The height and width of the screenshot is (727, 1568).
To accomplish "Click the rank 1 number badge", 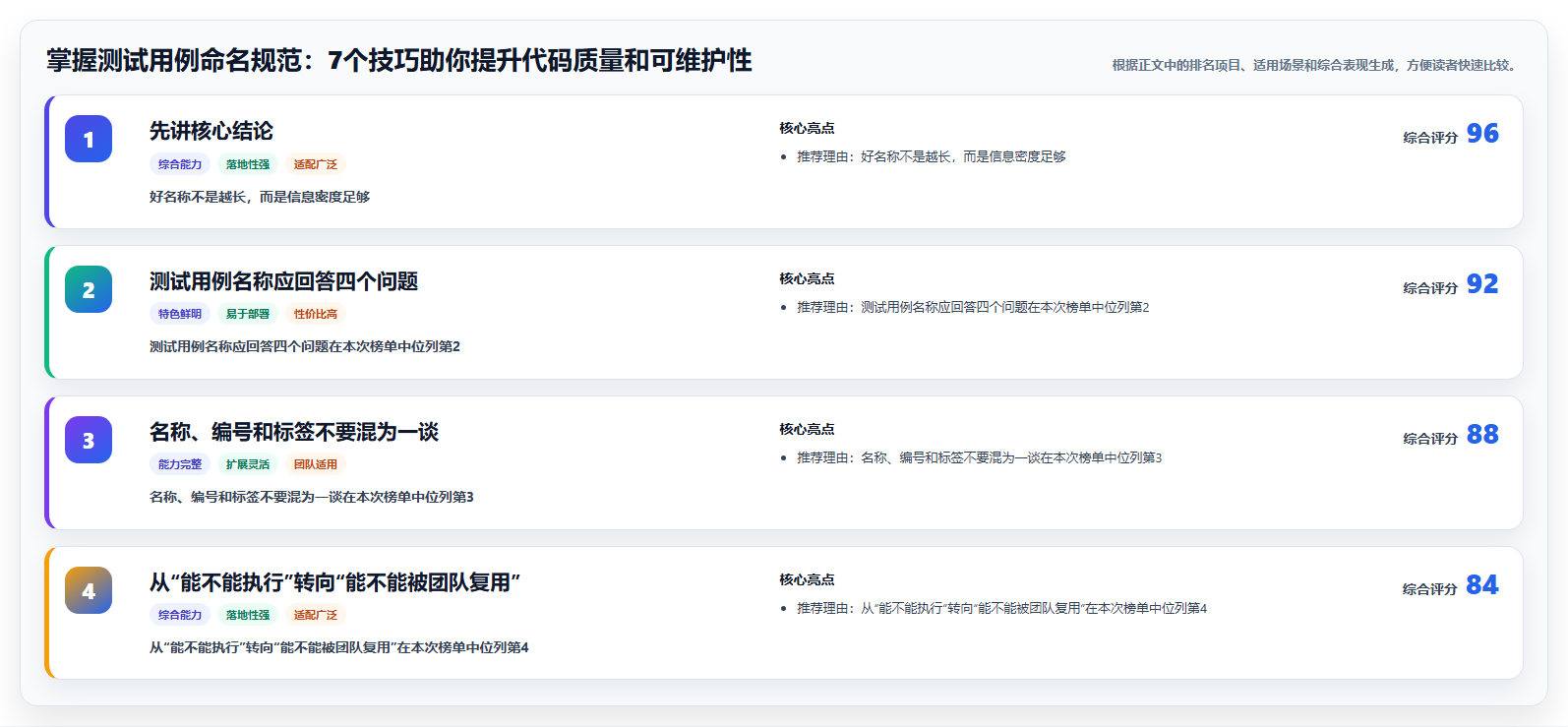I will click(89, 139).
